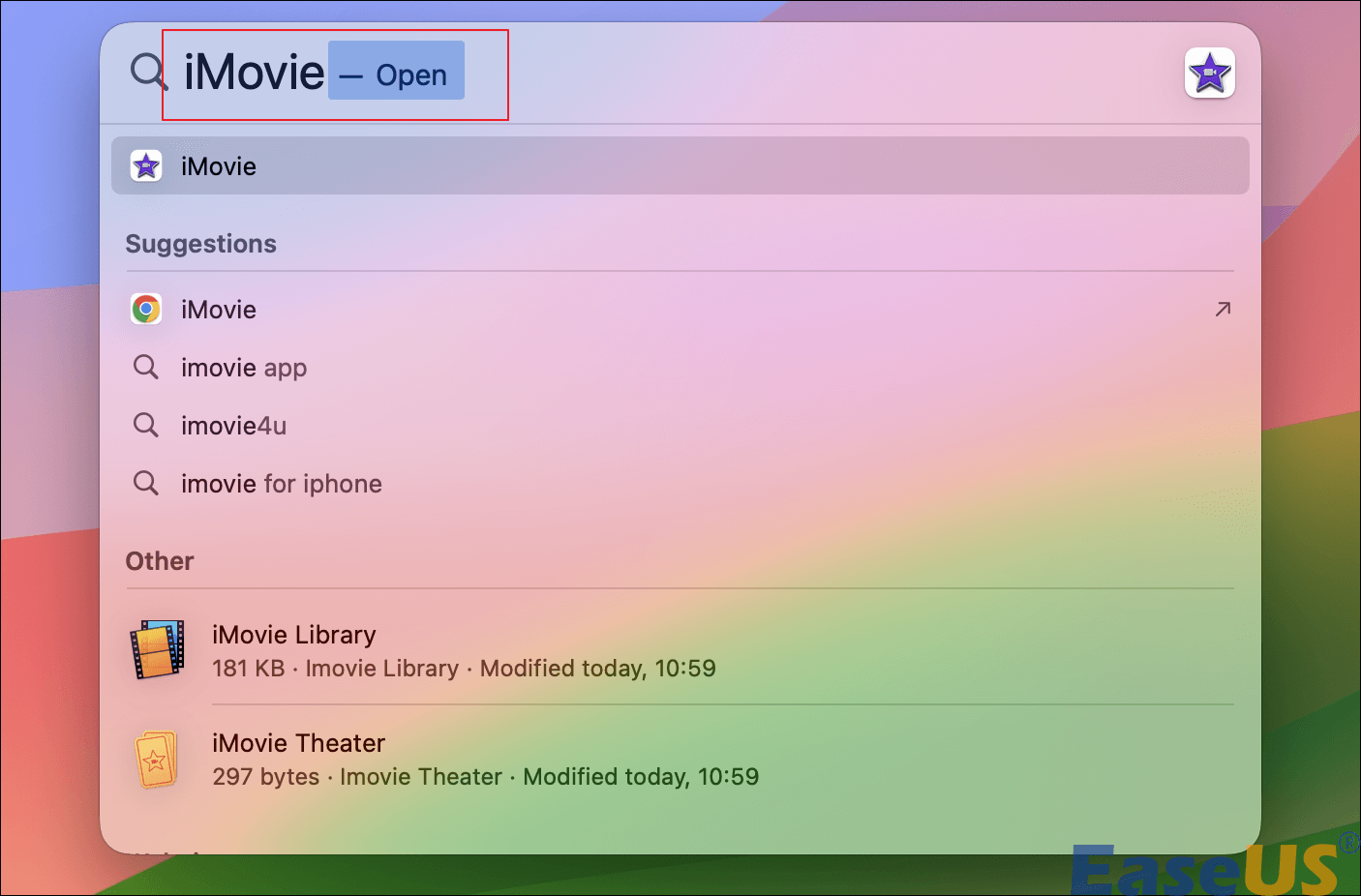Click the '297 bytes · Imovie Theater' detail text

pyautogui.click(x=357, y=777)
